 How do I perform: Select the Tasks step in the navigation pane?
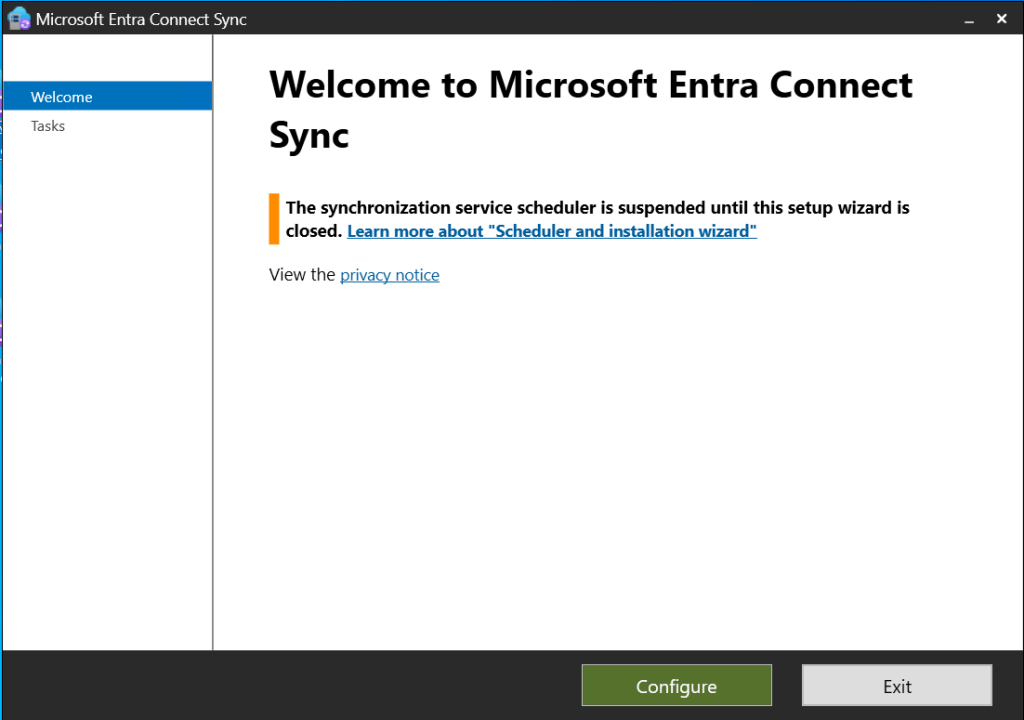(48, 125)
